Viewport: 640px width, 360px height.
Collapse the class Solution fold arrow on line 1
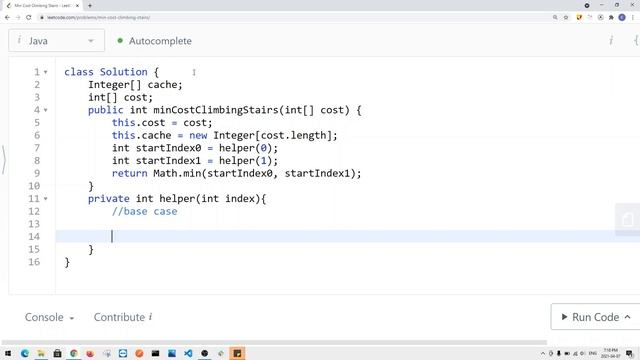(x=46, y=72)
